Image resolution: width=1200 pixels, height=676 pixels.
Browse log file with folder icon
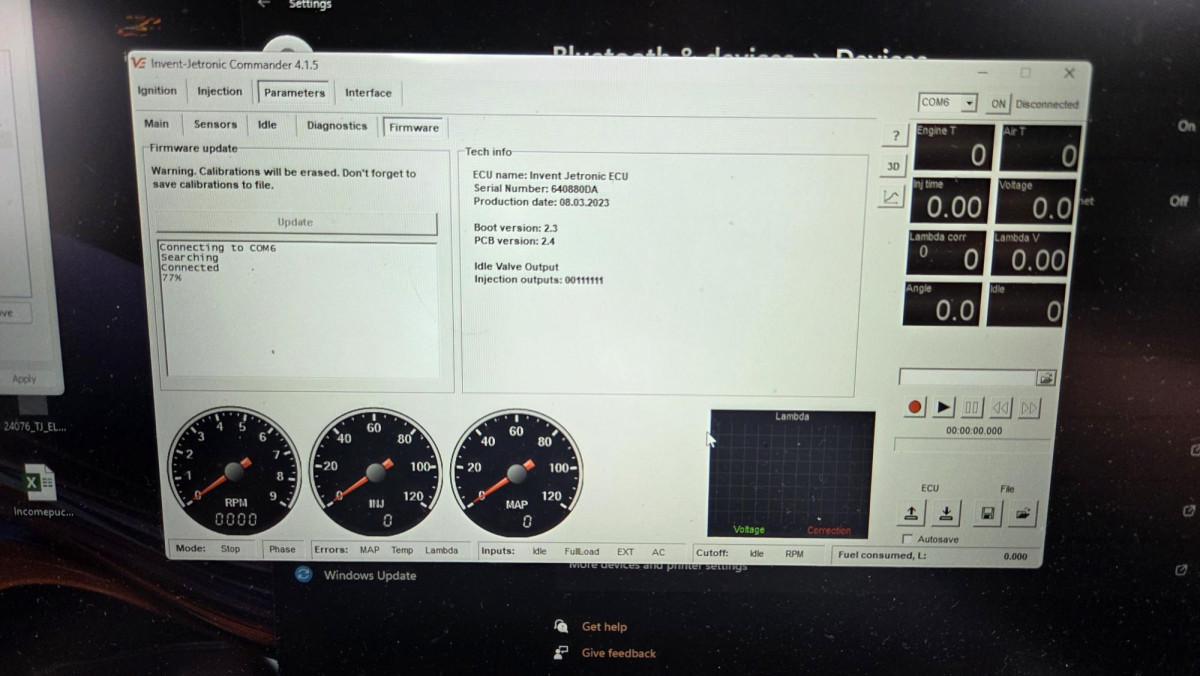point(1046,378)
